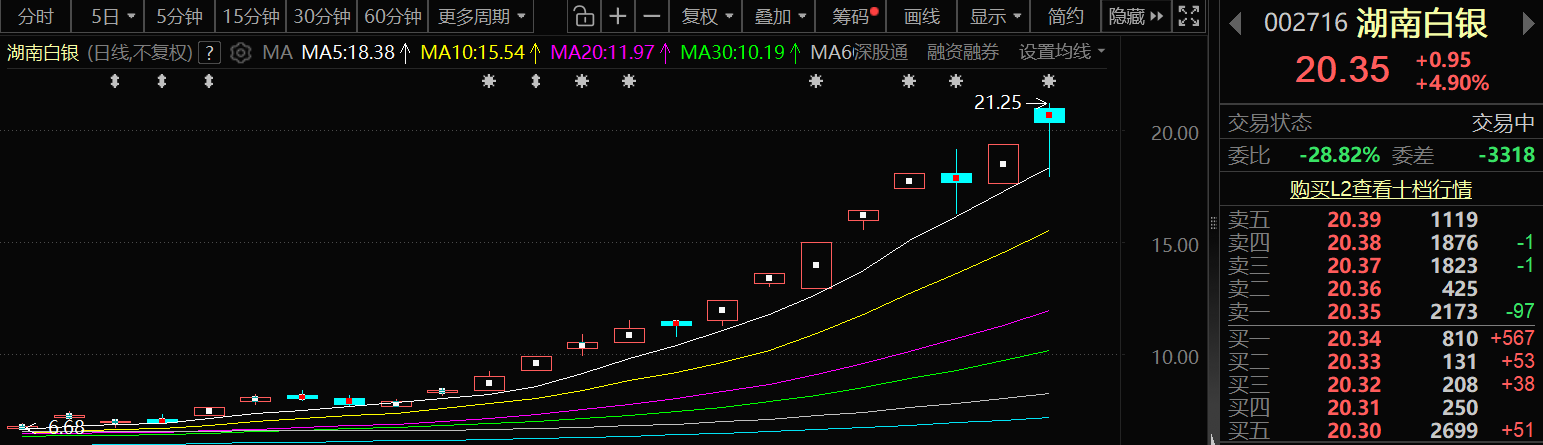Viewport: 1543px width, 445px height.
Task: Toggle the 简约 simplified view
Action: pyautogui.click(x=1065, y=16)
